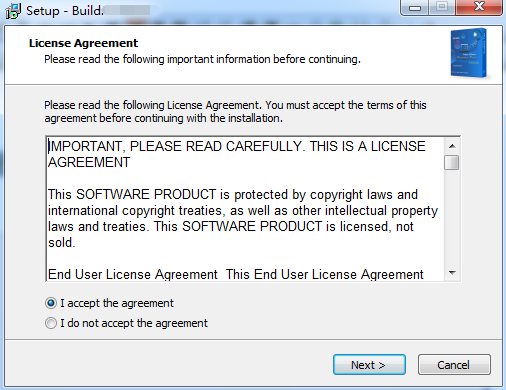506x390 pixels.
Task: Click the "License Agreement" bold heading
Action: 83,43
